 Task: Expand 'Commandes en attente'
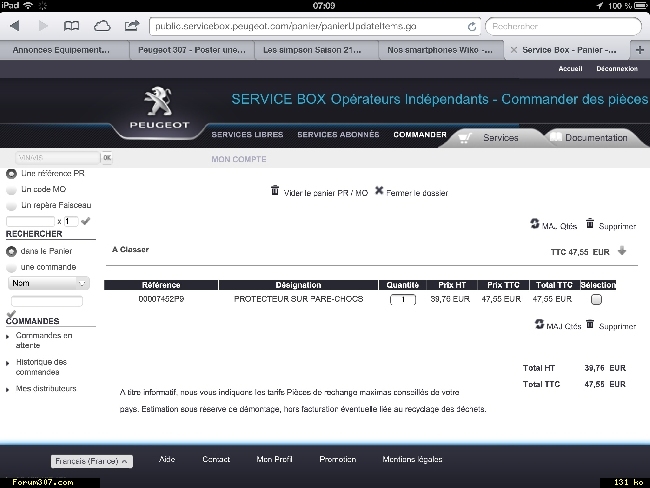44,340
